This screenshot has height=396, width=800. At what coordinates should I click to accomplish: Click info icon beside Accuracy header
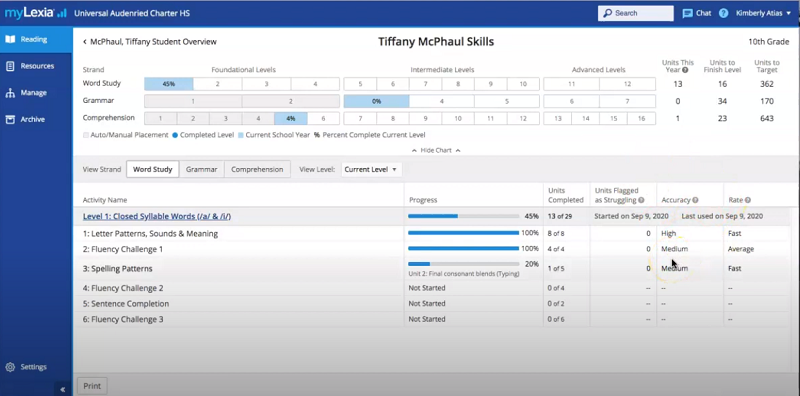[695, 200]
